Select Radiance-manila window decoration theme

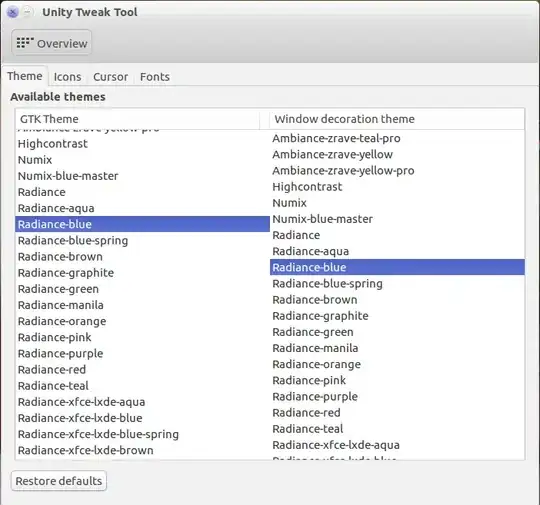397,348
